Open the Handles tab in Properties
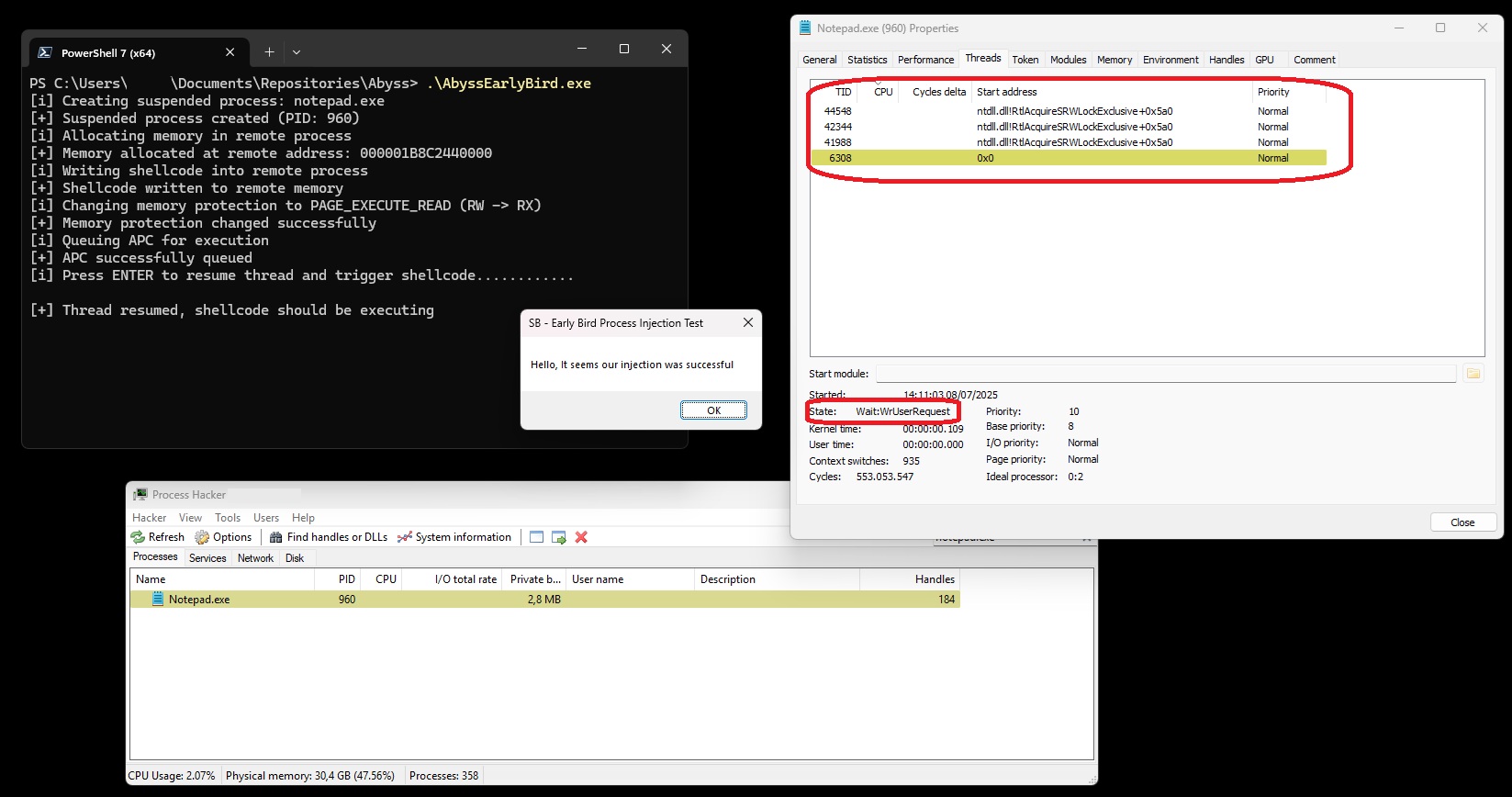1512x797 pixels. (x=1226, y=60)
